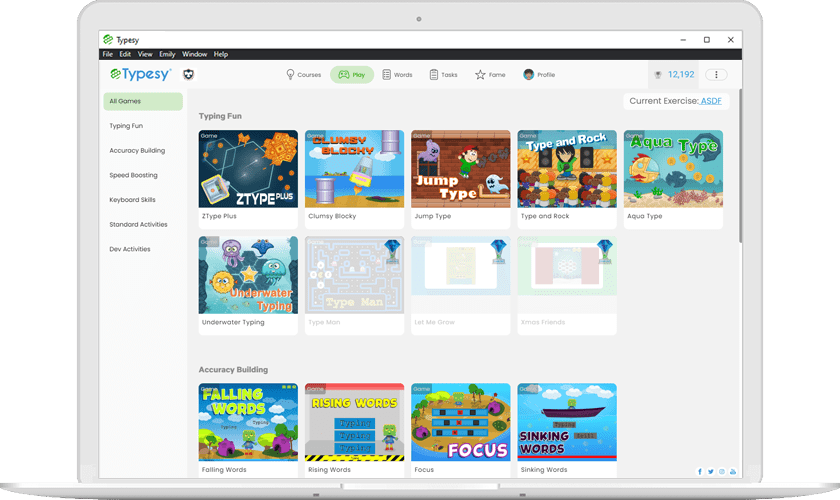Open the View menu
This screenshot has height=500, width=840.
click(x=145, y=54)
